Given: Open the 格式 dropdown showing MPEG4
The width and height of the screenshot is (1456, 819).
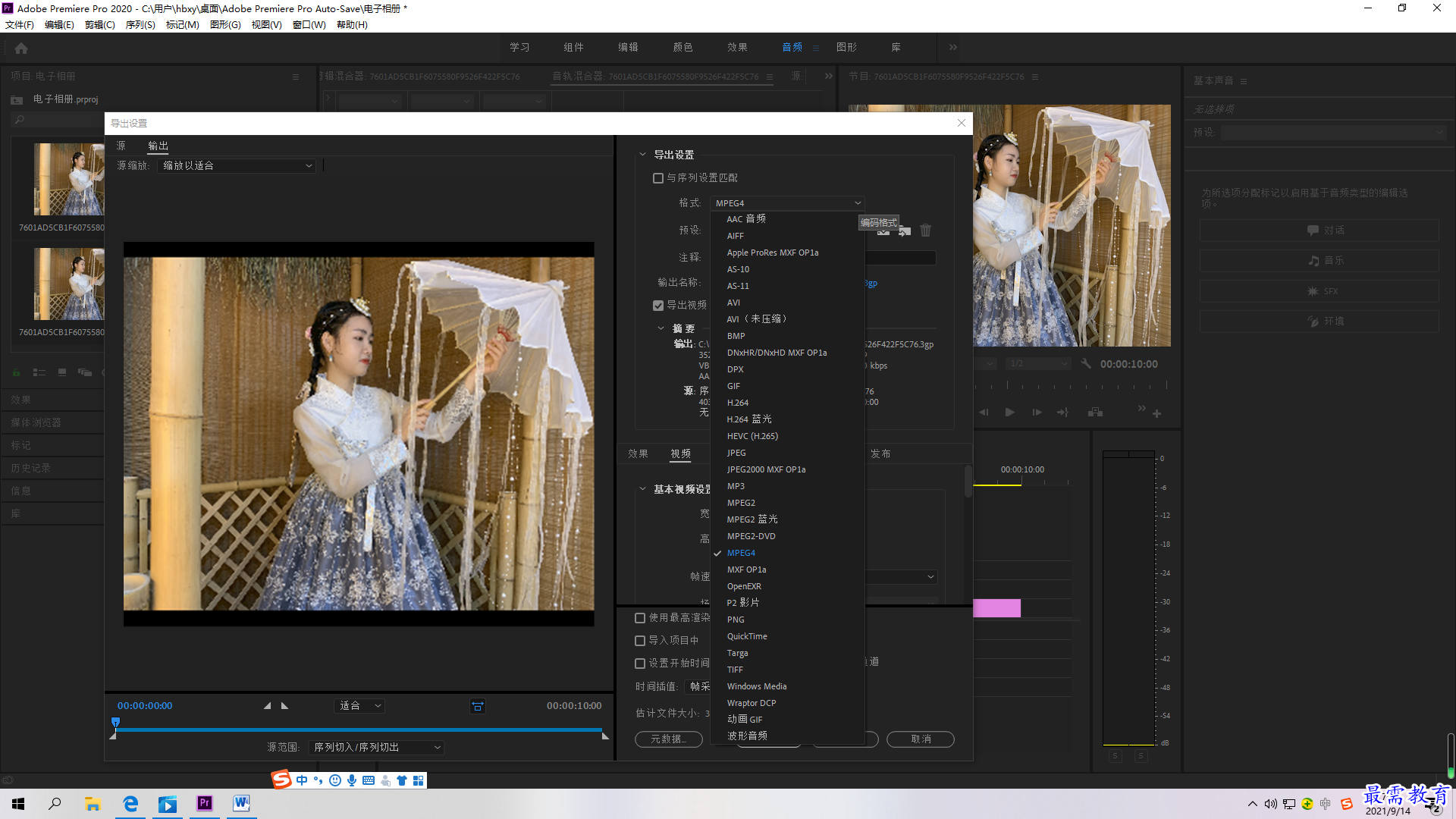Looking at the screenshot, I should (787, 203).
